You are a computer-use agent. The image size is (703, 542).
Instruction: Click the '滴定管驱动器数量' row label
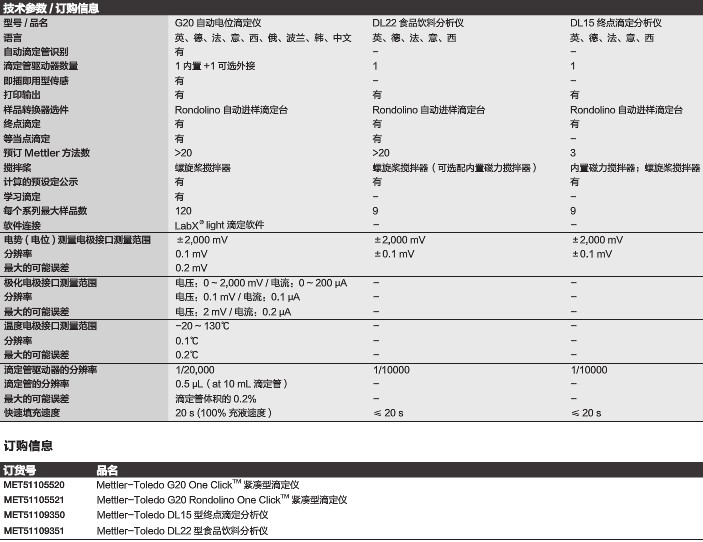(41, 66)
